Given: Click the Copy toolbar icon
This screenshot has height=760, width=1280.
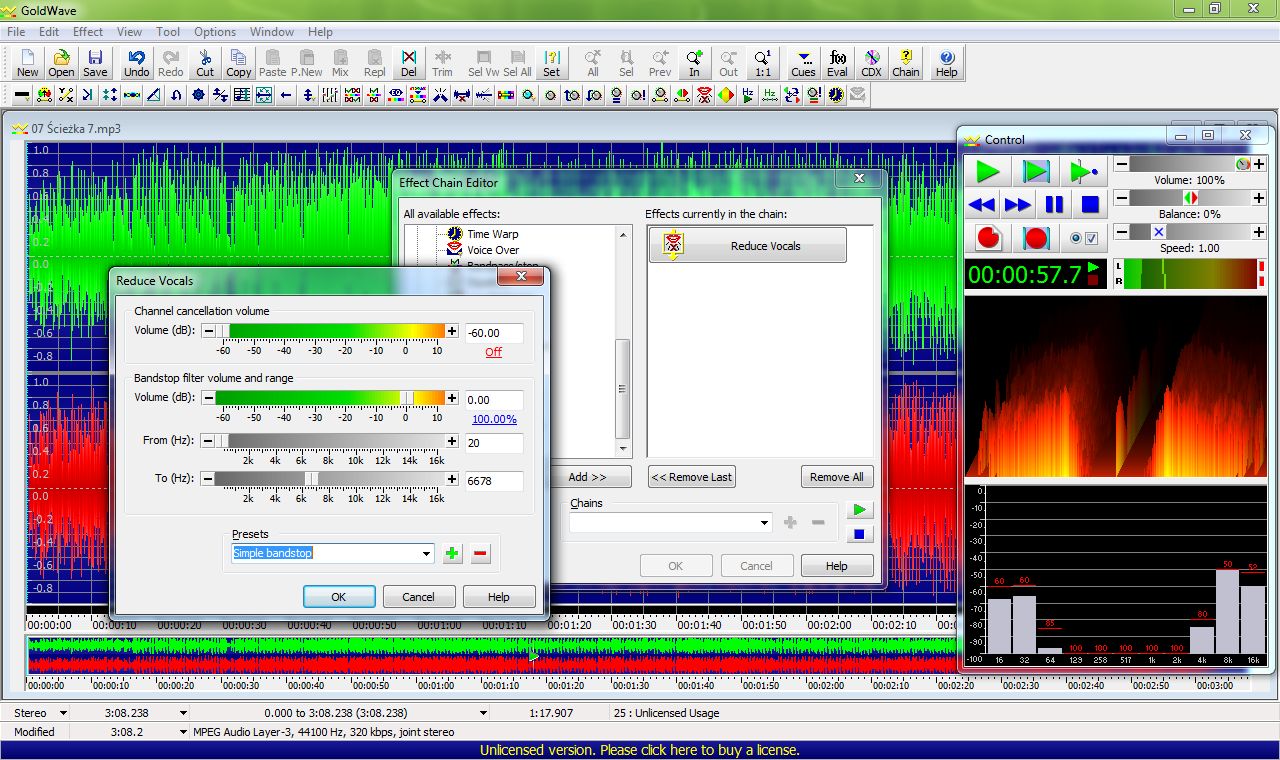Looking at the screenshot, I should point(239,63).
